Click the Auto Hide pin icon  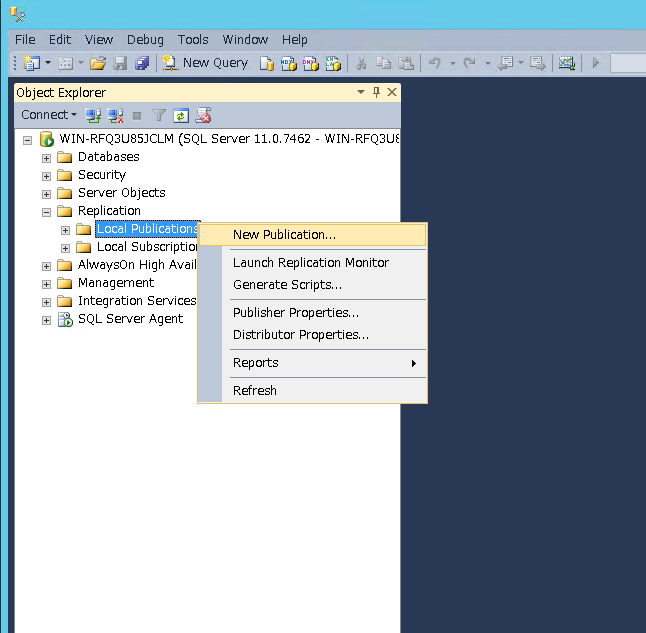click(x=376, y=92)
